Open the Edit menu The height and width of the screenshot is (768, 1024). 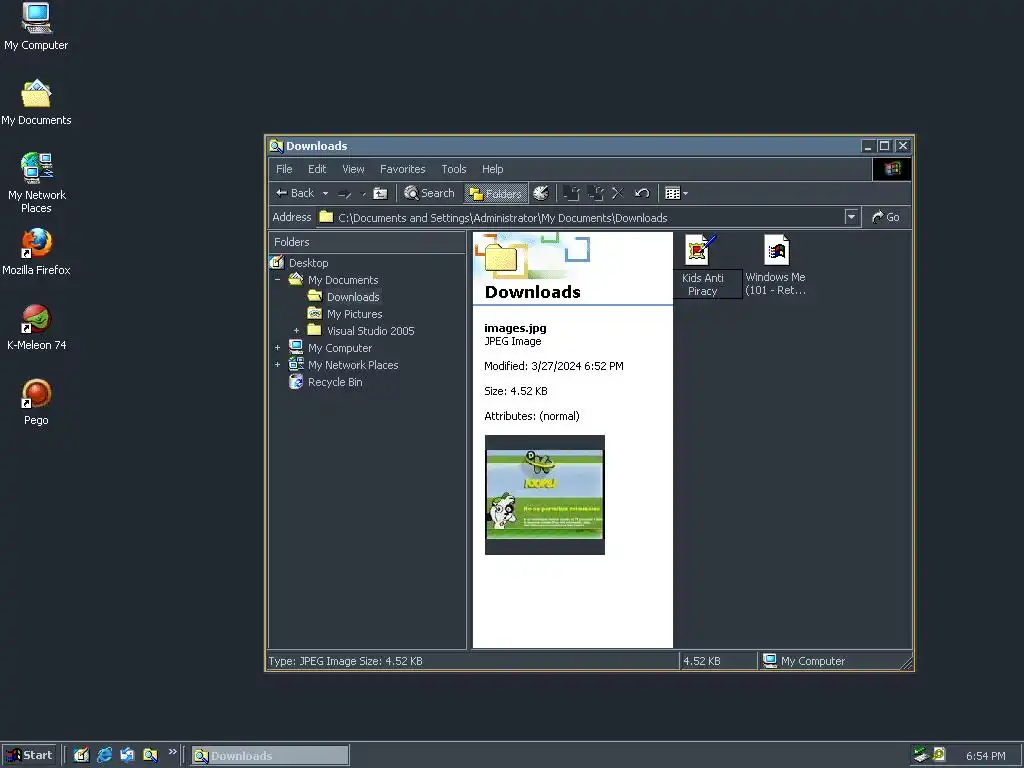coord(317,169)
